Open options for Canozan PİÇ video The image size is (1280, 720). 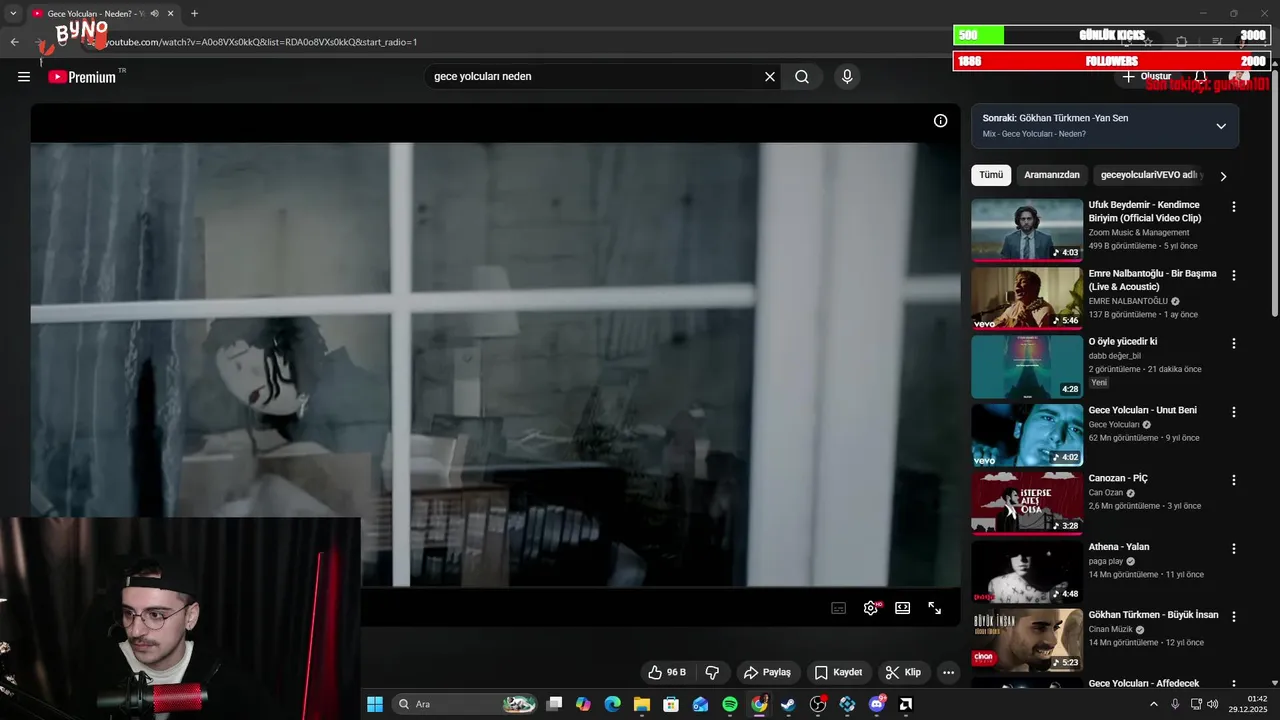1233,480
